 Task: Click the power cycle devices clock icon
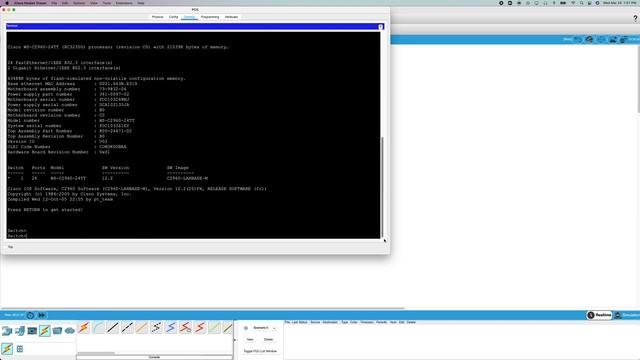point(30,315)
